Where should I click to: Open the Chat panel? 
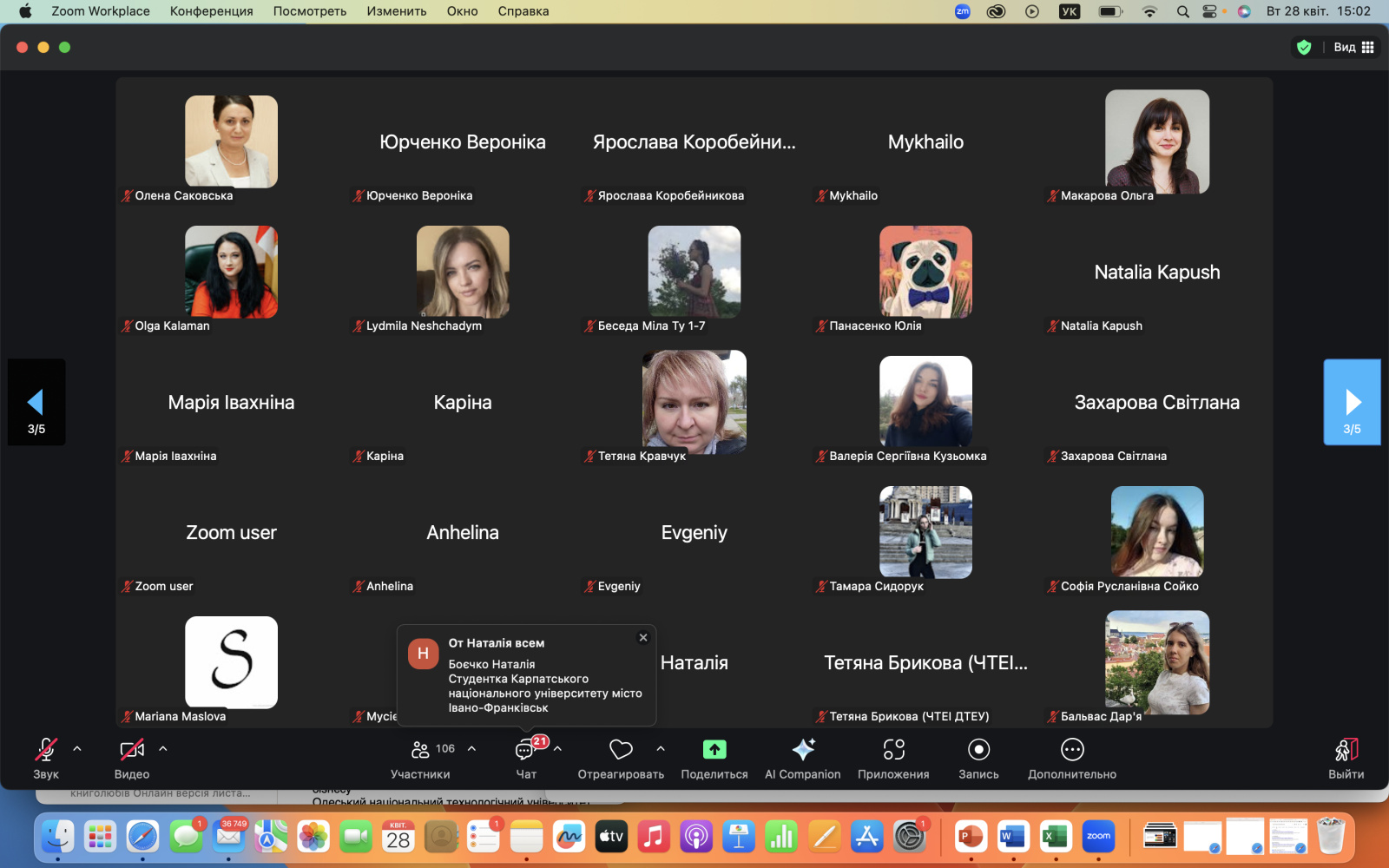pos(526,750)
